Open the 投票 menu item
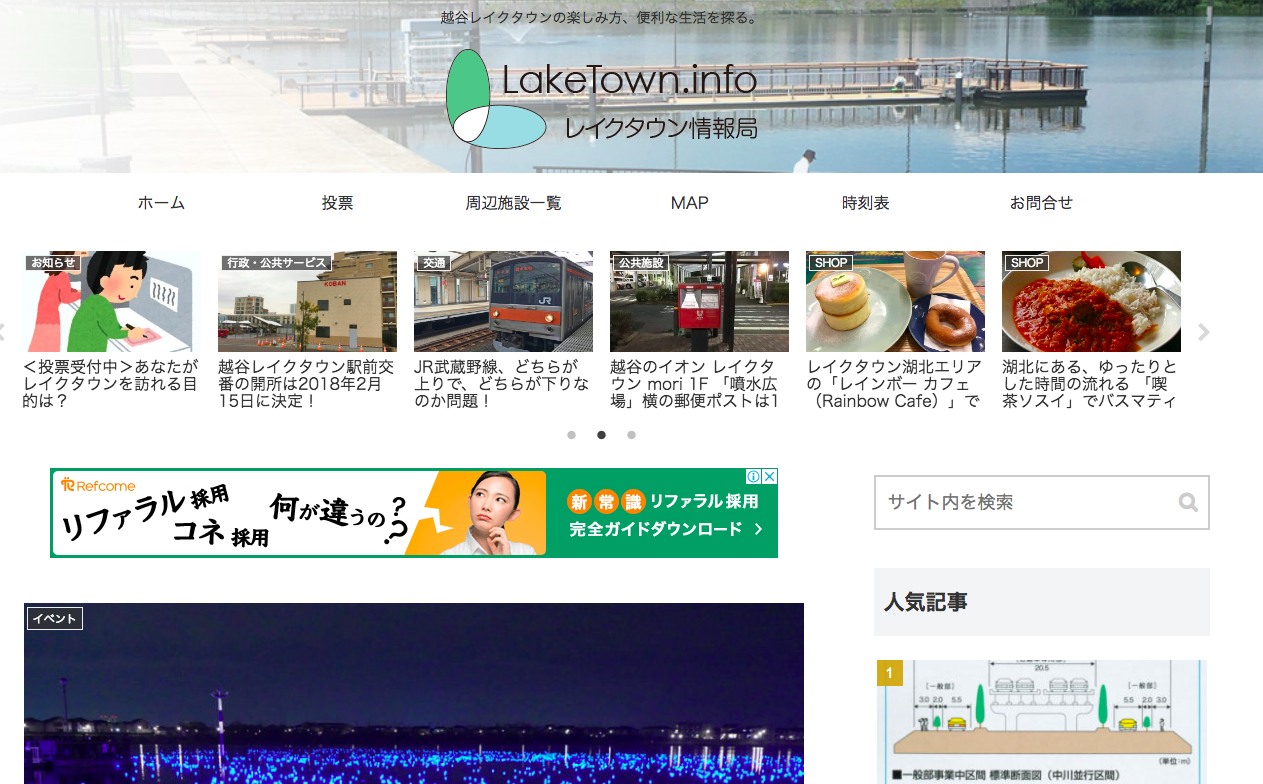 pos(337,203)
